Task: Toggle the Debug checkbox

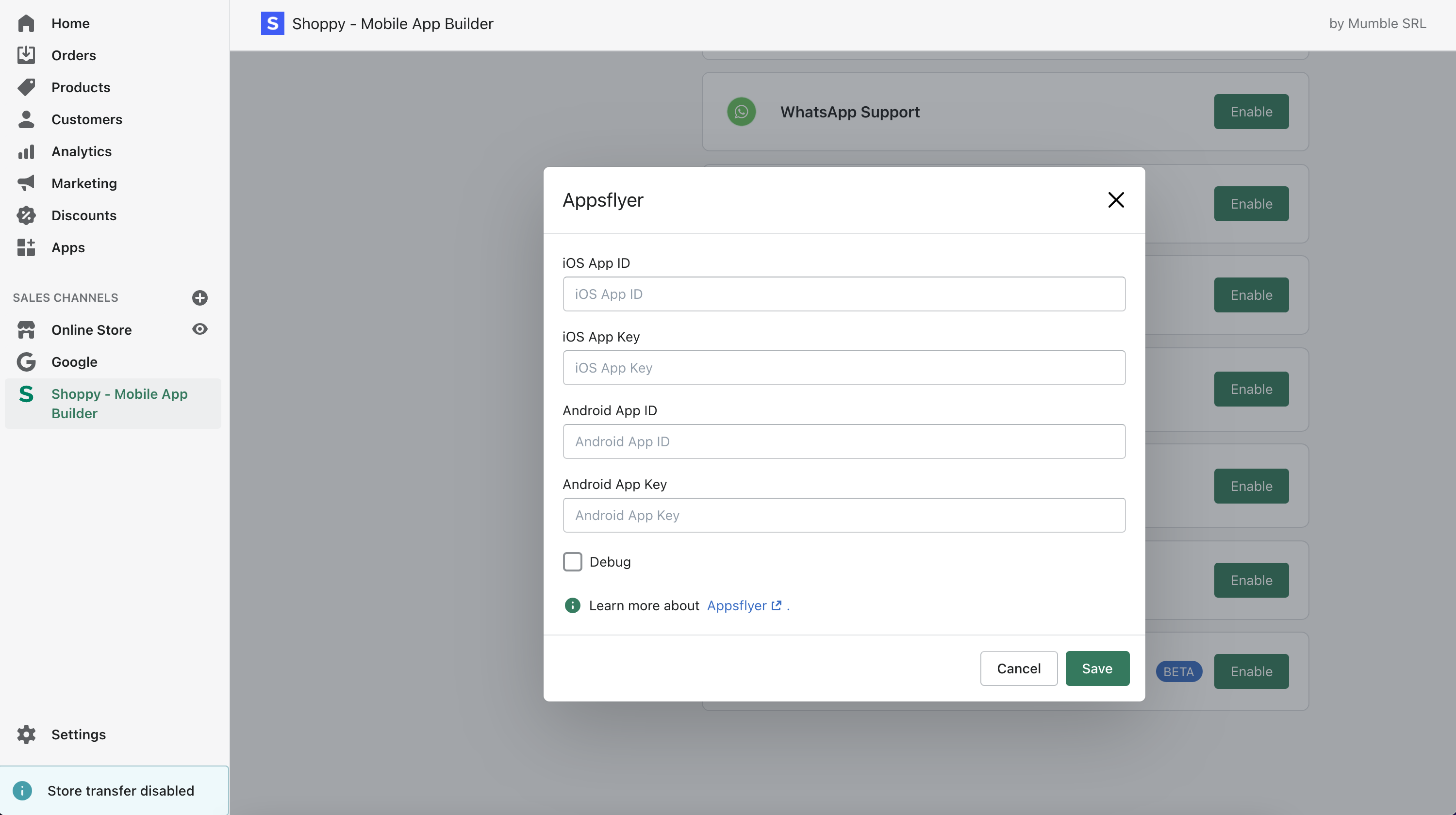Action: point(572,561)
